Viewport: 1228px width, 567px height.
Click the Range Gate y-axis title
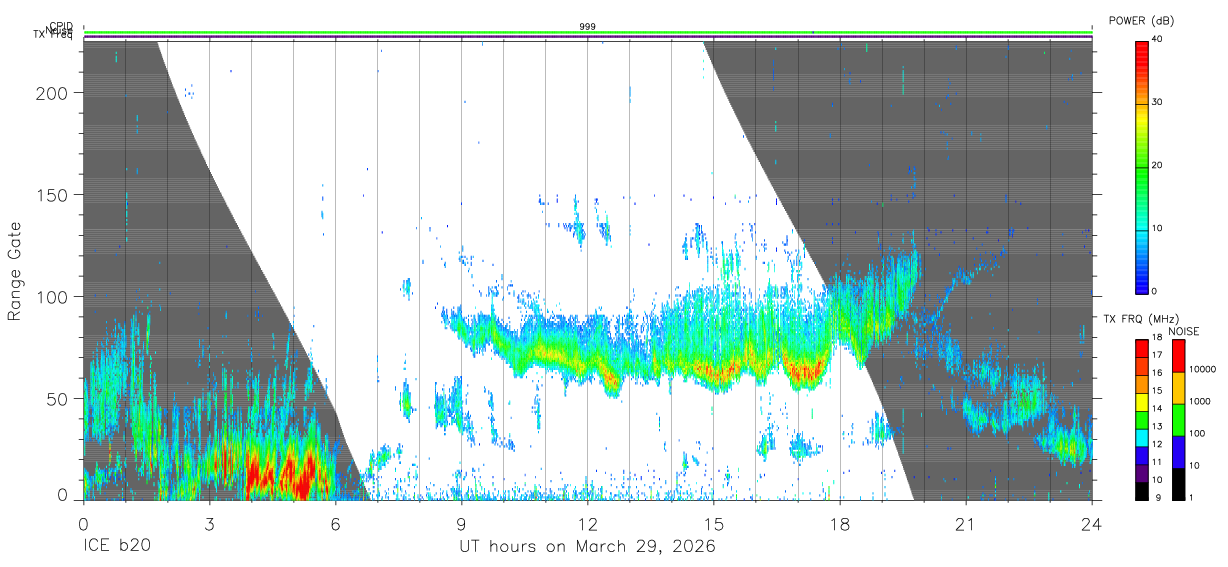pos(15,270)
